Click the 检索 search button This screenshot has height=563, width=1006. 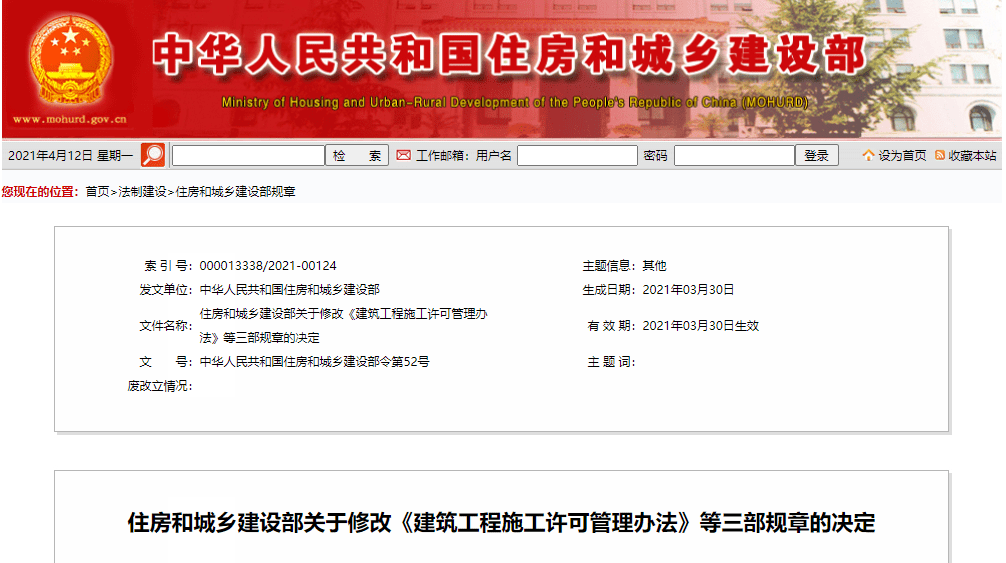(x=357, y=156)
